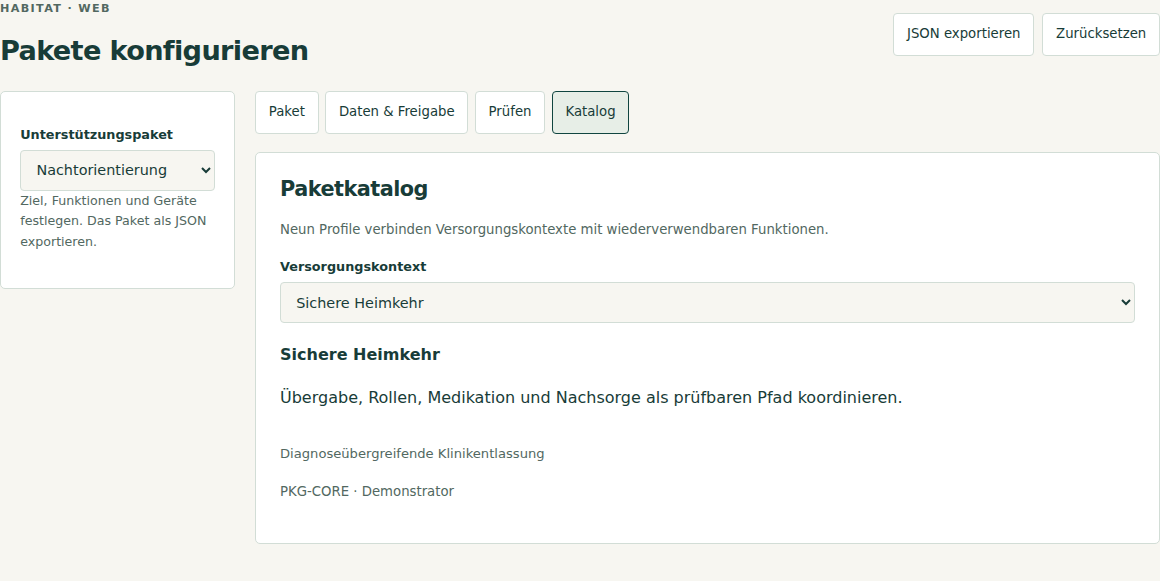
Task: Click the 'Ziel, Funktionen und Geräte festlegen' hint
Action: 113,221
